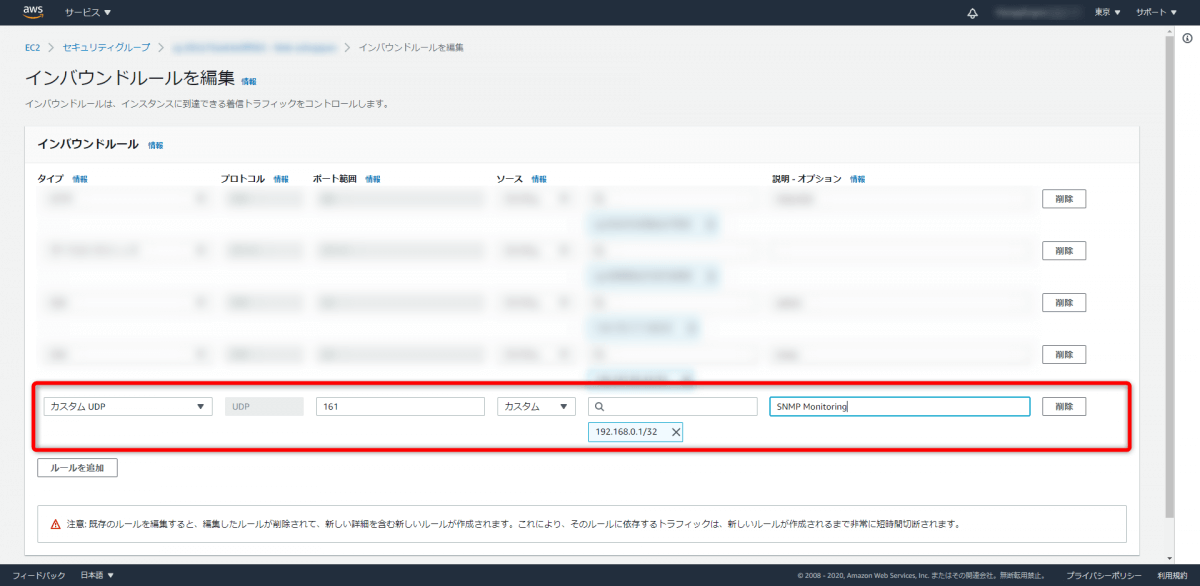Open the 日本語 language selector
This screenshot has width=1200, height=586.
coord(97,575)
